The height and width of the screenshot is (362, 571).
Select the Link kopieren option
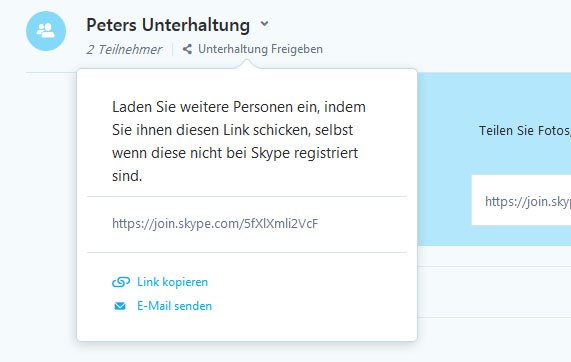point(172,282)
